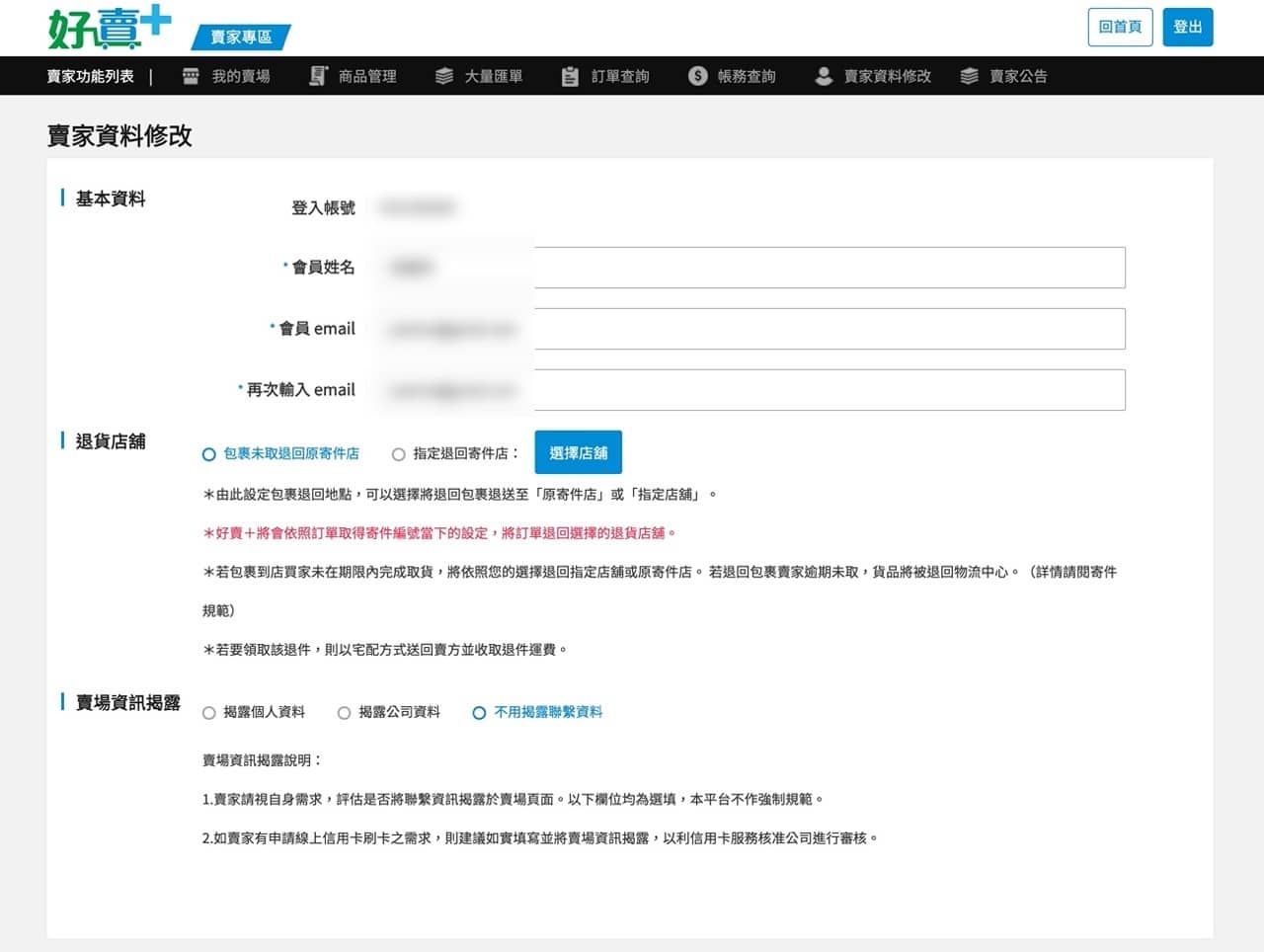The width and height of the screenshot is (1264, 952).
Task: Click the 好賣+ logo
Action: (x=110, y=27)
